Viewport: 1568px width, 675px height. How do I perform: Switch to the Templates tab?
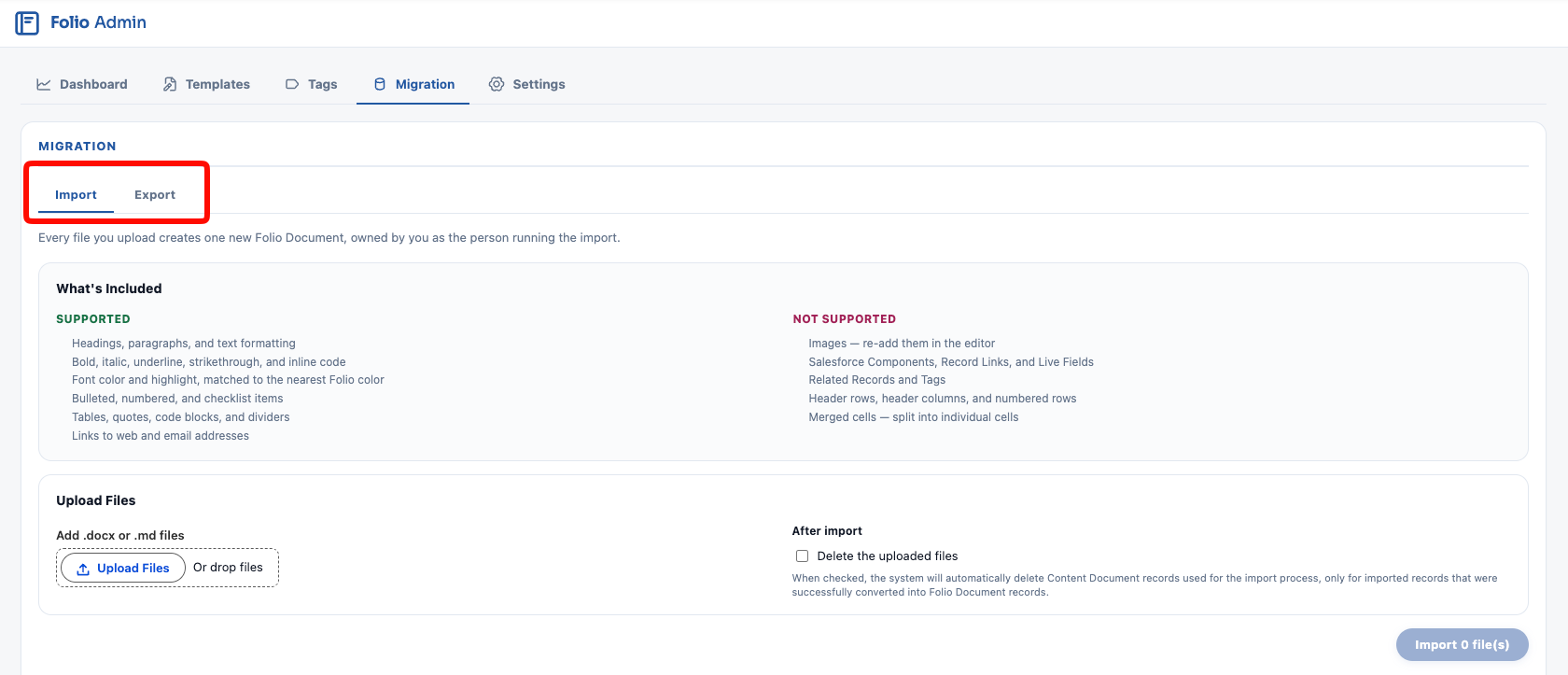(x=206, y=84)
